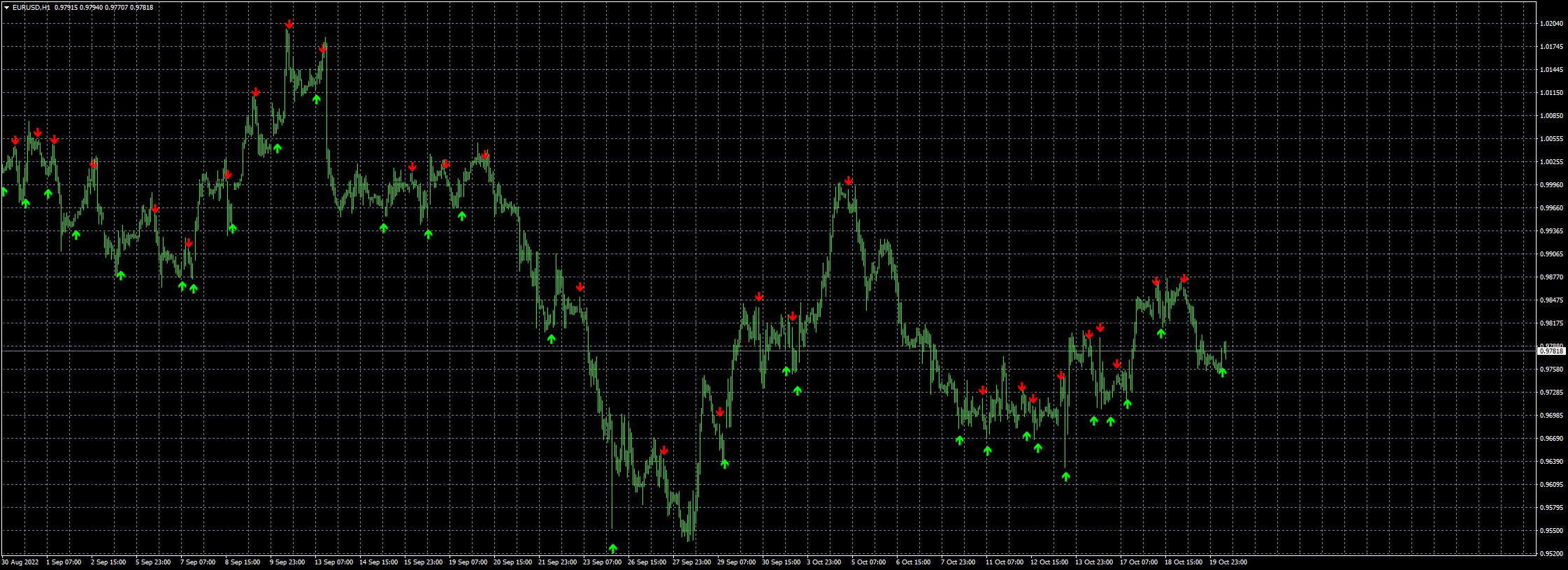The width and height of the screenshot is (1568, 570).
Task: Click price level 0.97285 on the axis
Action: coord(1551,393)
